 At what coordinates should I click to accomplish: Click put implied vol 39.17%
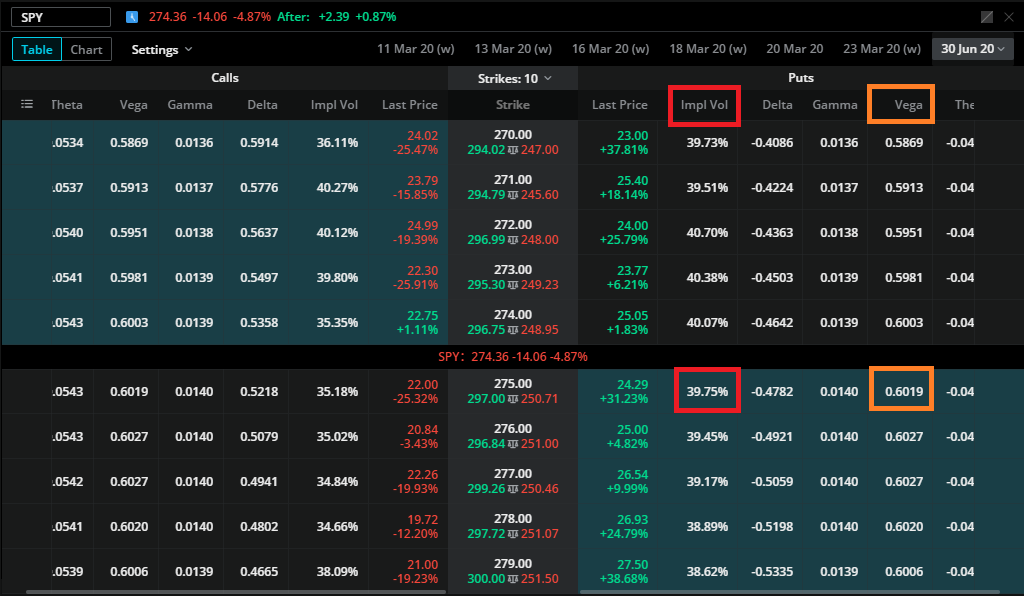click(x=707, y=481)
